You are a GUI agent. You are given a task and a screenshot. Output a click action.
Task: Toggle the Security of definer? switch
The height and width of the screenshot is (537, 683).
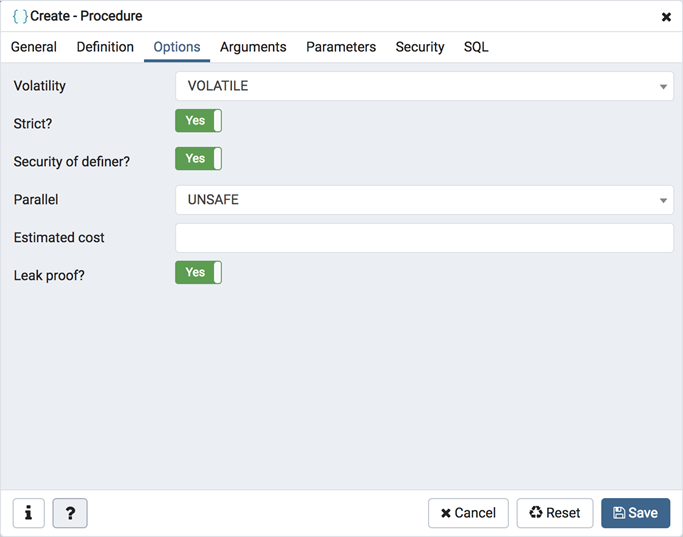point(198,159)
